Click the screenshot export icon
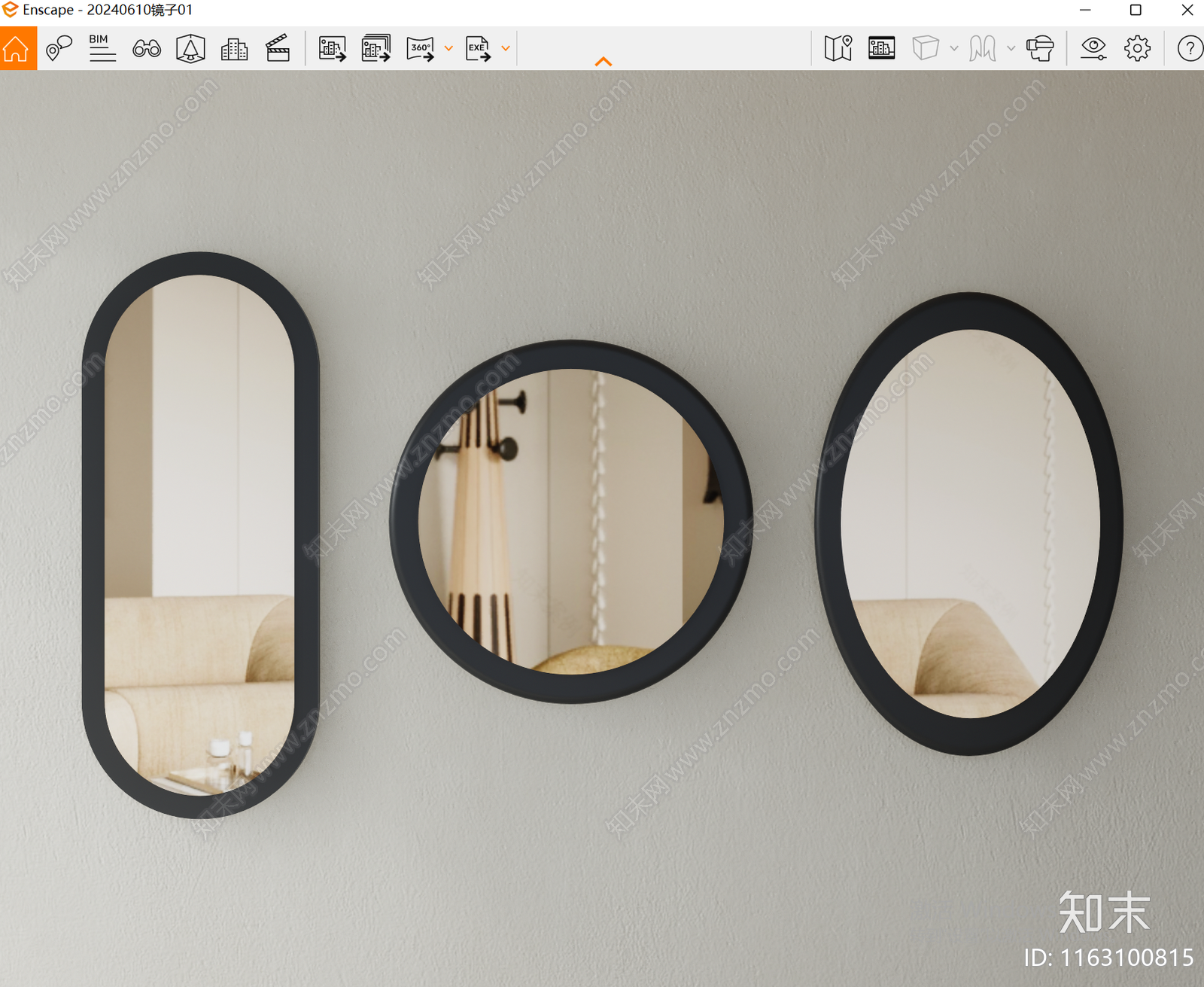This screenshot has height=987, width=1204. pyautogui.click(x=333, y=49)
